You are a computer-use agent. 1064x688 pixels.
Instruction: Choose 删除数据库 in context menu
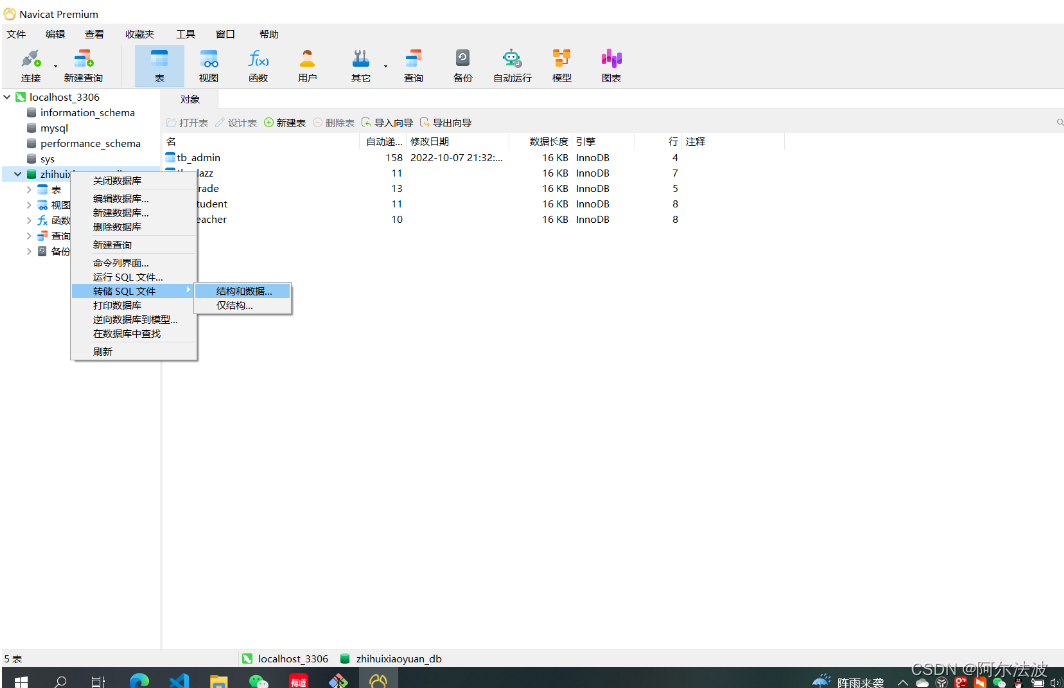(134, 227)
